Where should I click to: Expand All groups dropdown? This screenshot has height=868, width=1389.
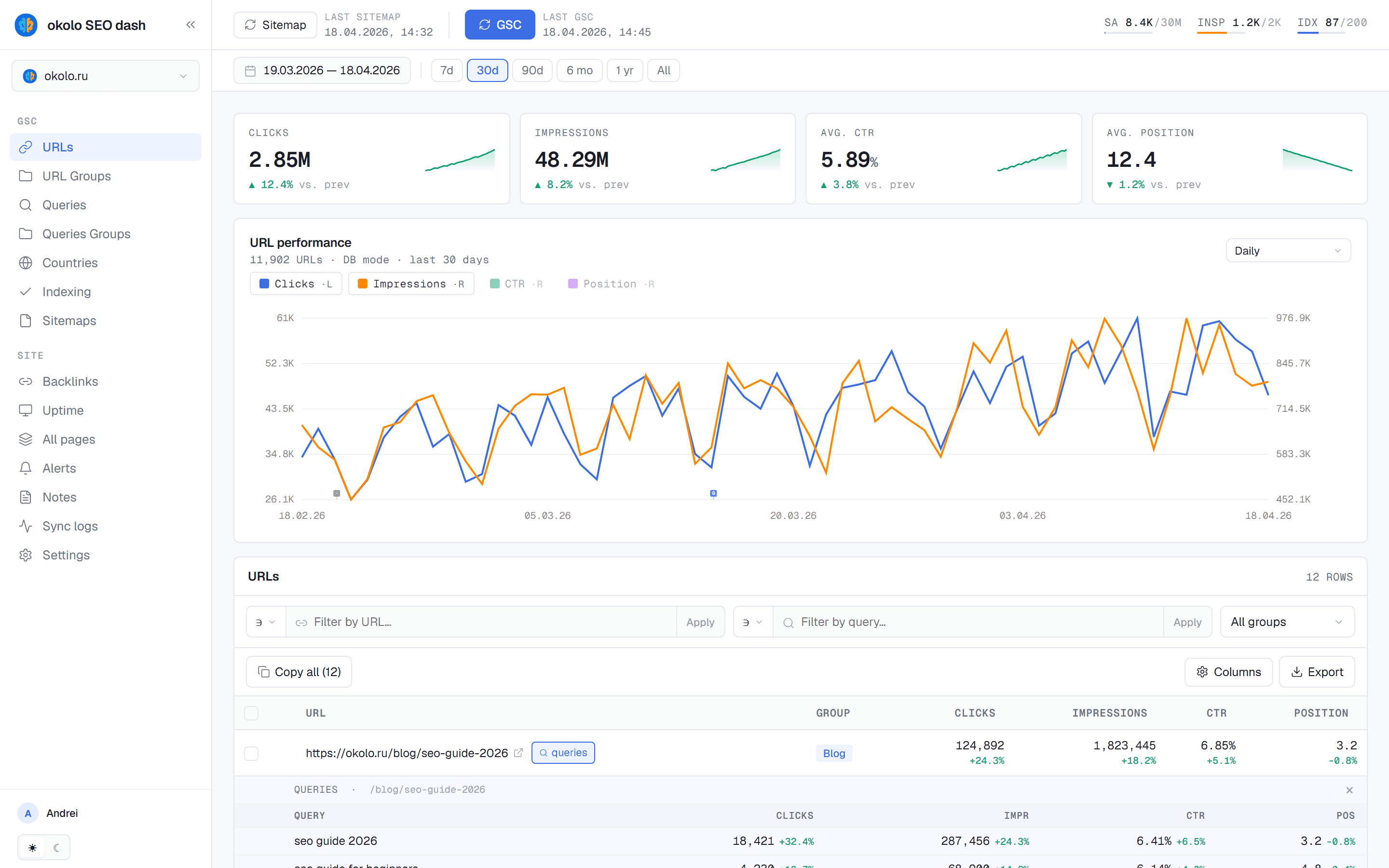click(1287, 622)
